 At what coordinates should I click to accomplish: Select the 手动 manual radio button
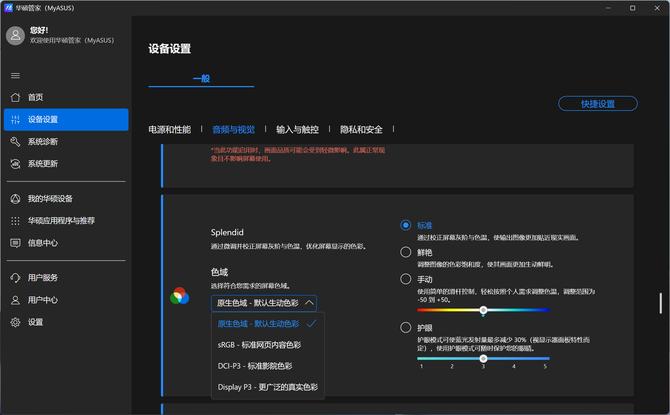point(406,279)
